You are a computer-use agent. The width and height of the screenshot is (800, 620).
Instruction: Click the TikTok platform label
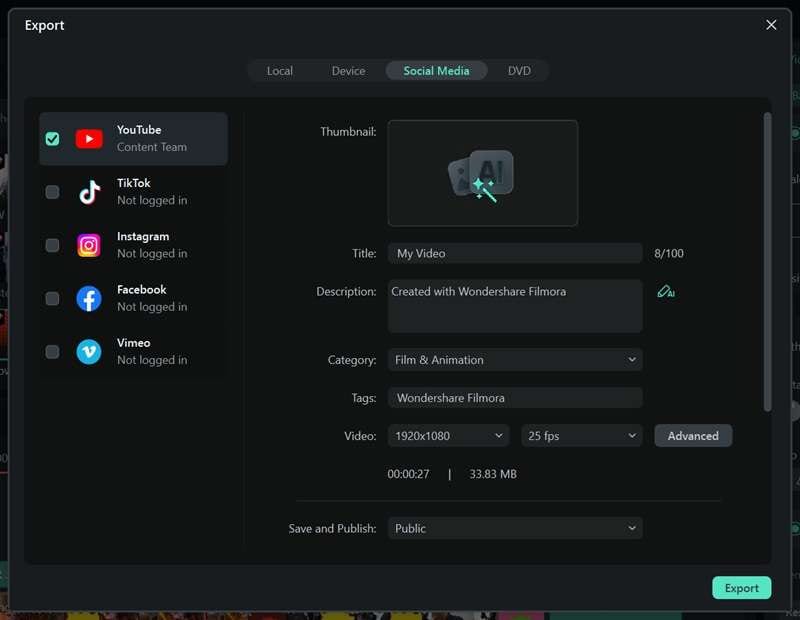134,183
